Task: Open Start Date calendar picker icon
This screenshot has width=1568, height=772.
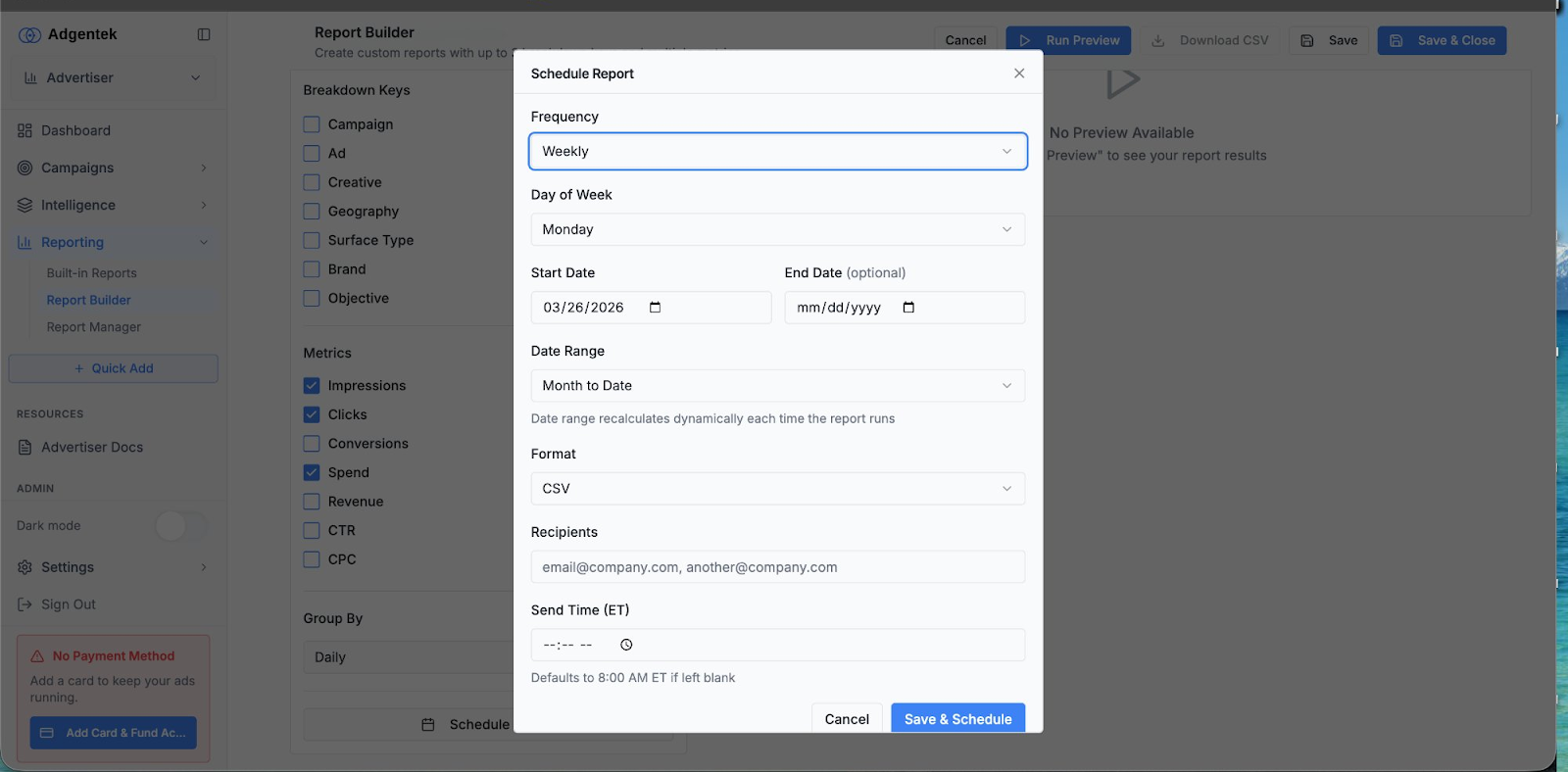Action: point(656,308)
